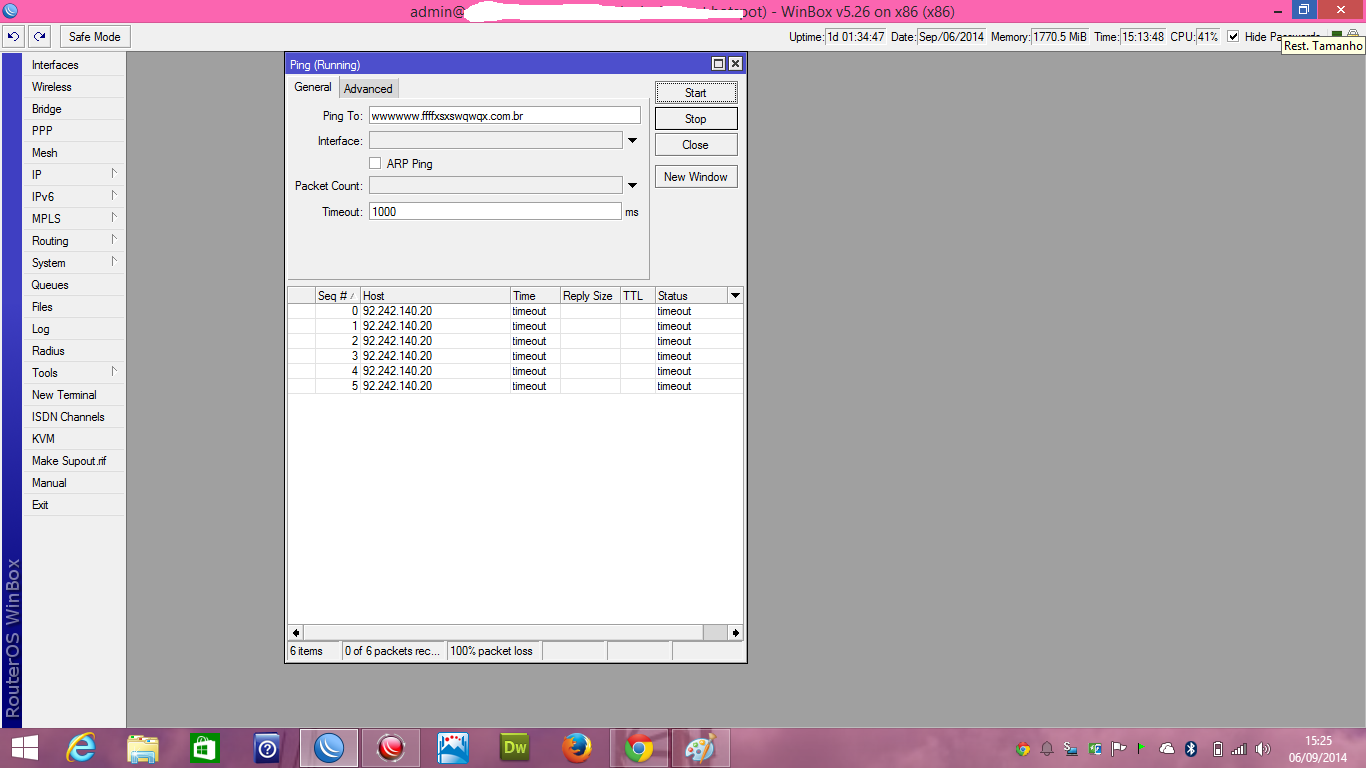Screen dimensions: 1366x768
Task: Click the Reply Size column header
Action: (x=590, y=296)
